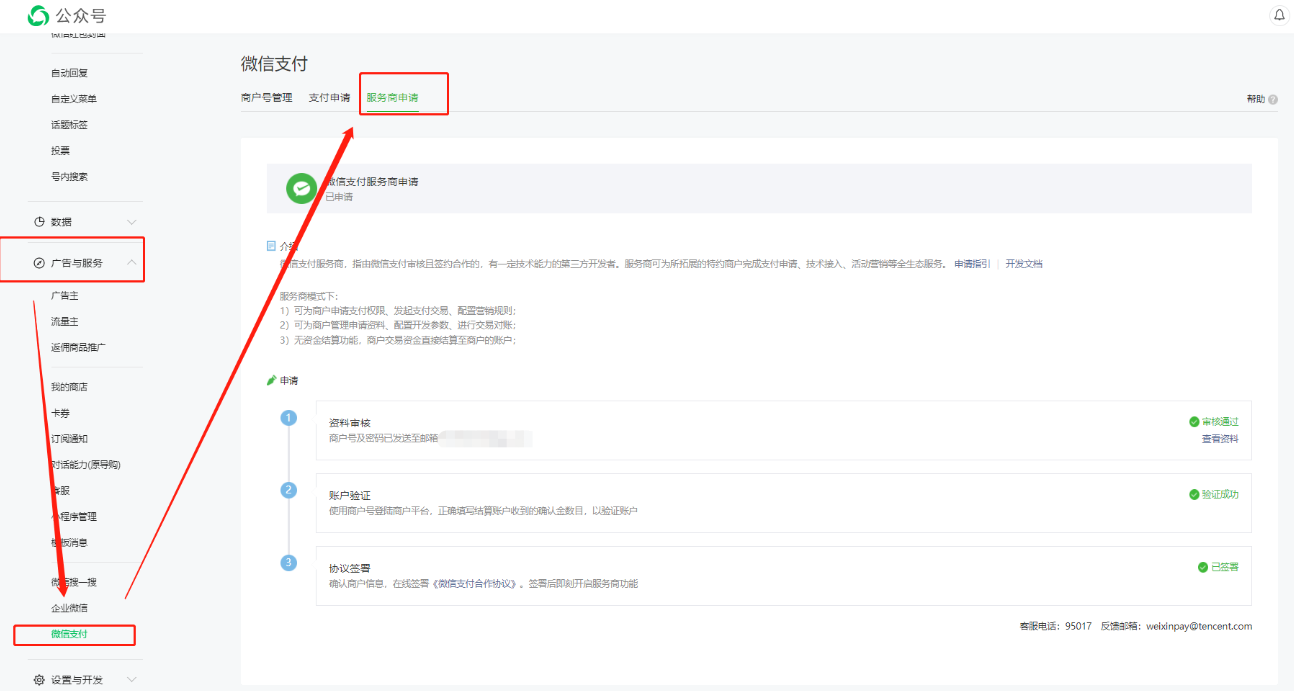Switch to the 商户号管理 tab

tap(267, 98)
